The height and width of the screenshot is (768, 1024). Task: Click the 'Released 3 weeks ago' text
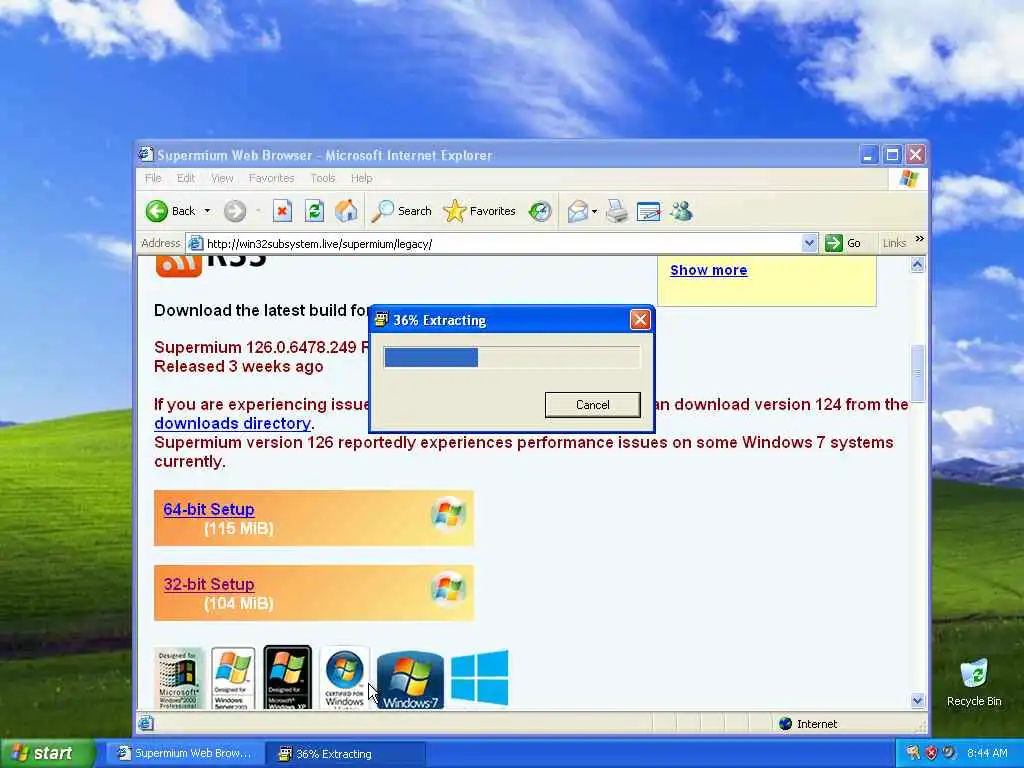pyautogui.click(x=238, y=366)
